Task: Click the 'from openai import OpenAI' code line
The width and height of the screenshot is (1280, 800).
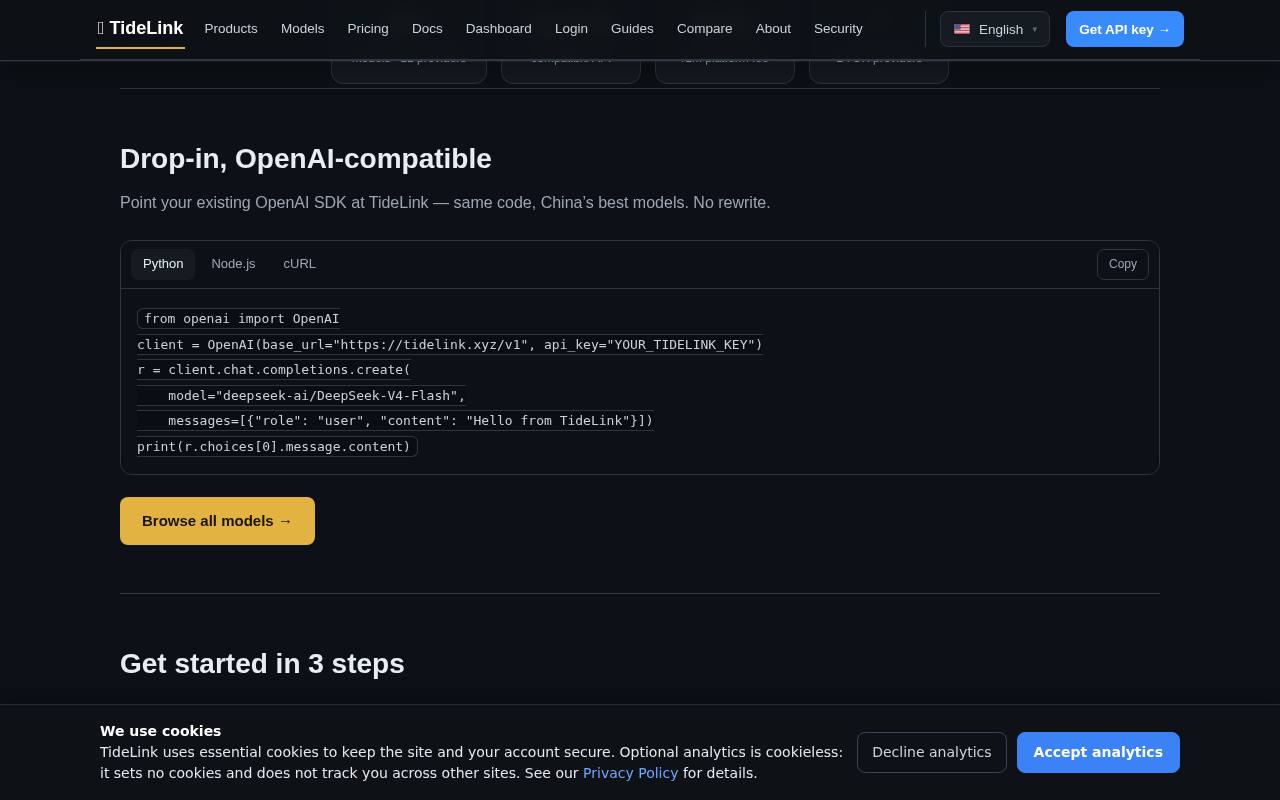Action: (241, 319)
